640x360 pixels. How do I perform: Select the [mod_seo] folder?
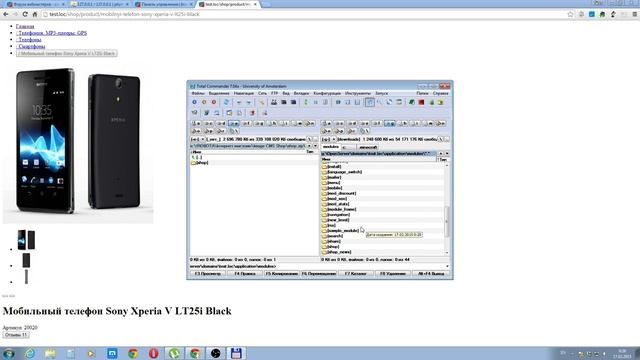click(334, 199)
